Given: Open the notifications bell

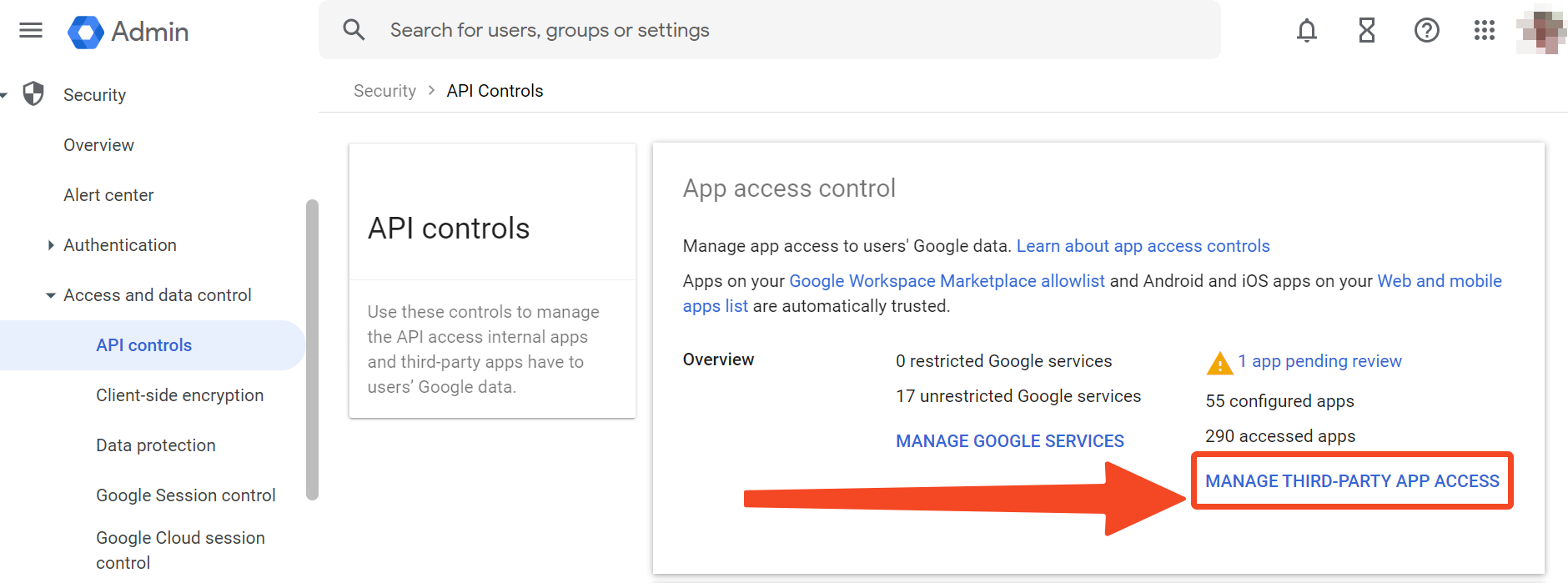Looking at the screenshot, I should 1307,31.
